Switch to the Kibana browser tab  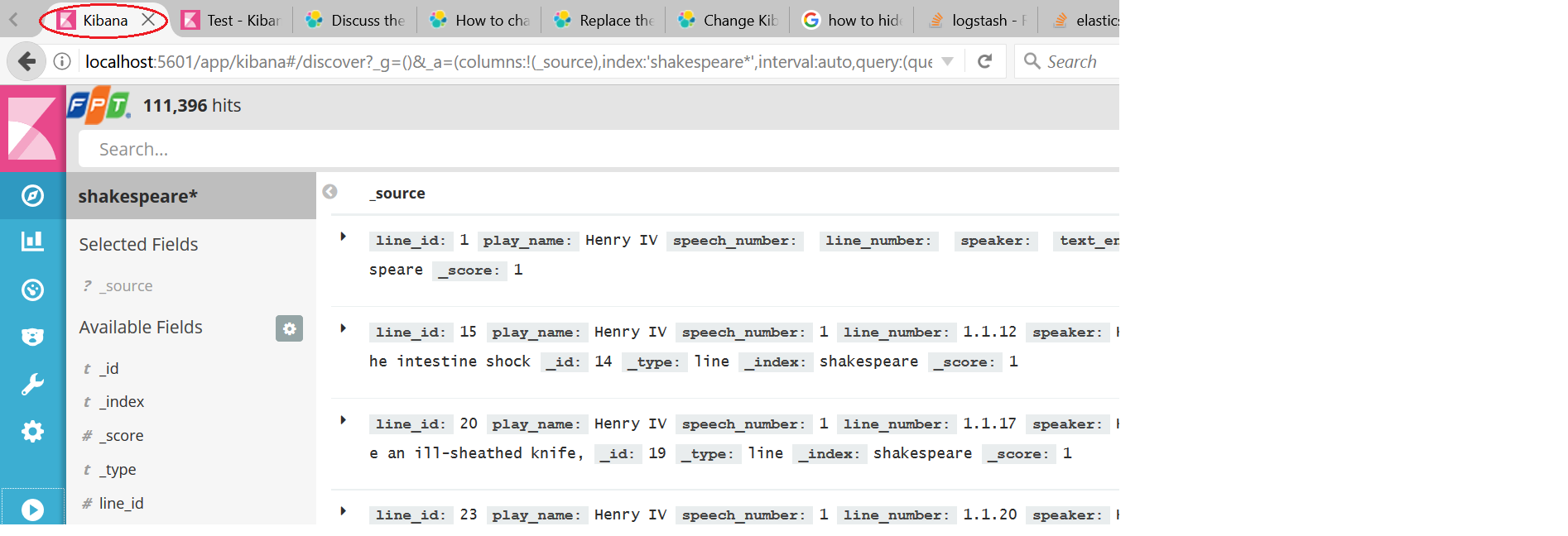105,20
